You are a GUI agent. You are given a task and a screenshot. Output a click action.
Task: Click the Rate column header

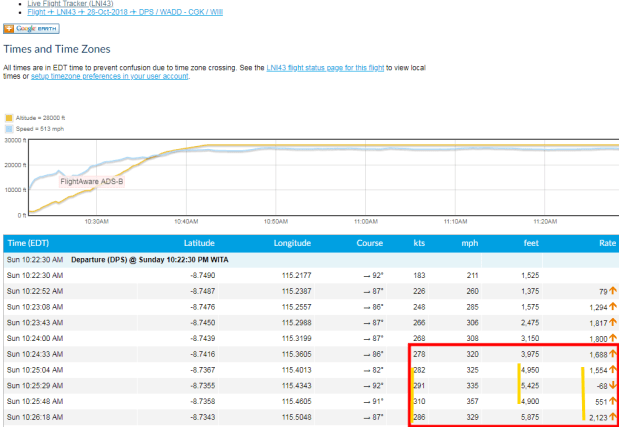tap(604, 243)
